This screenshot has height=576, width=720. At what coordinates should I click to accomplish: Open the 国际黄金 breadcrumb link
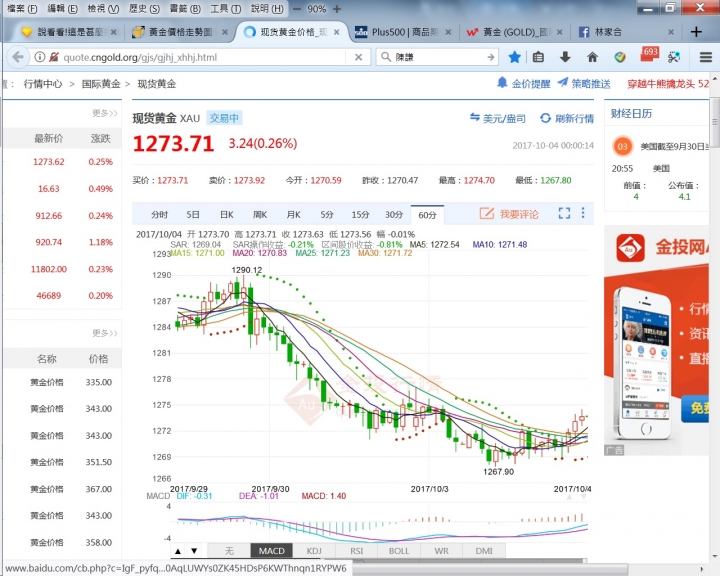point(101,84)
